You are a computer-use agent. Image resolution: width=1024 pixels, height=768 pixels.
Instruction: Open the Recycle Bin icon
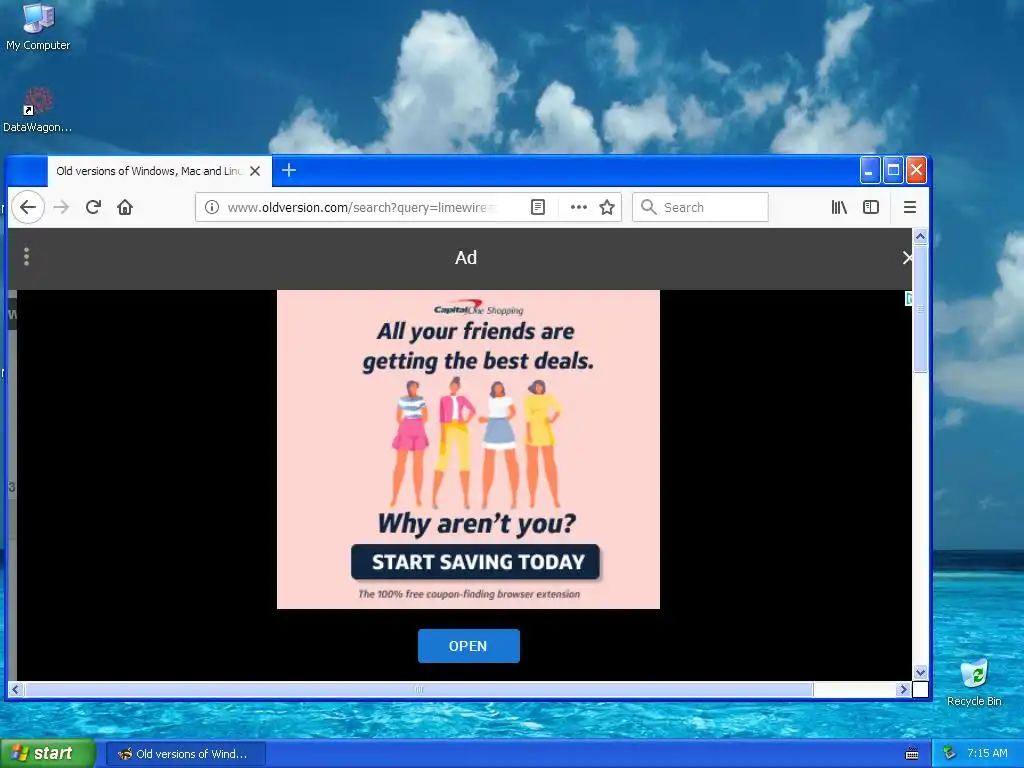(974, 682)
